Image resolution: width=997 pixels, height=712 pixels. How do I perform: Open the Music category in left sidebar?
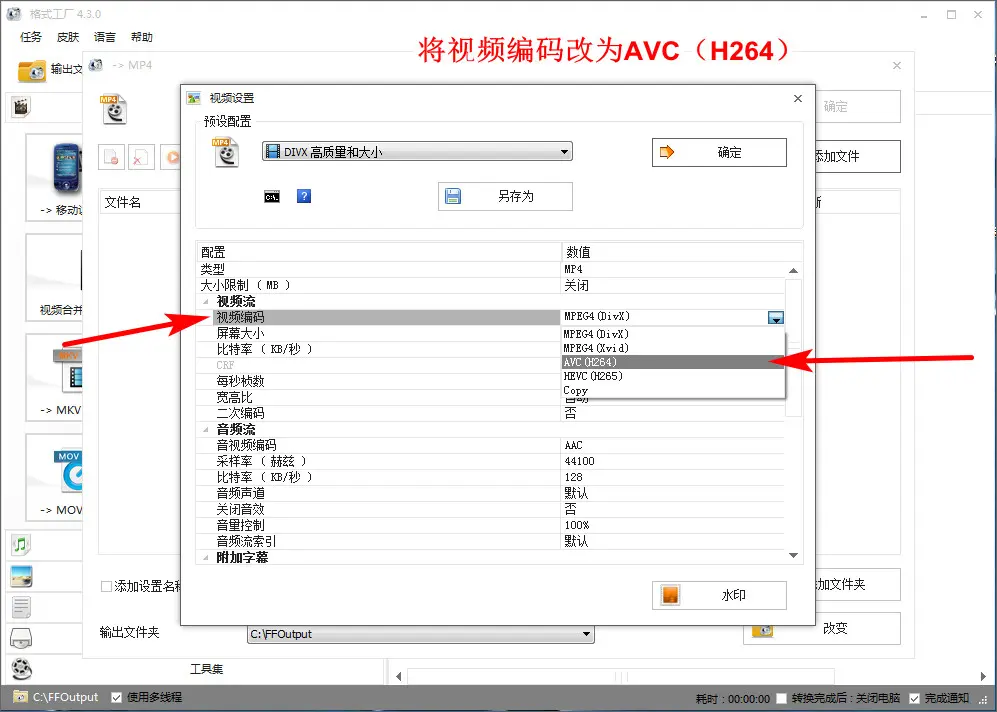point(21,544)
